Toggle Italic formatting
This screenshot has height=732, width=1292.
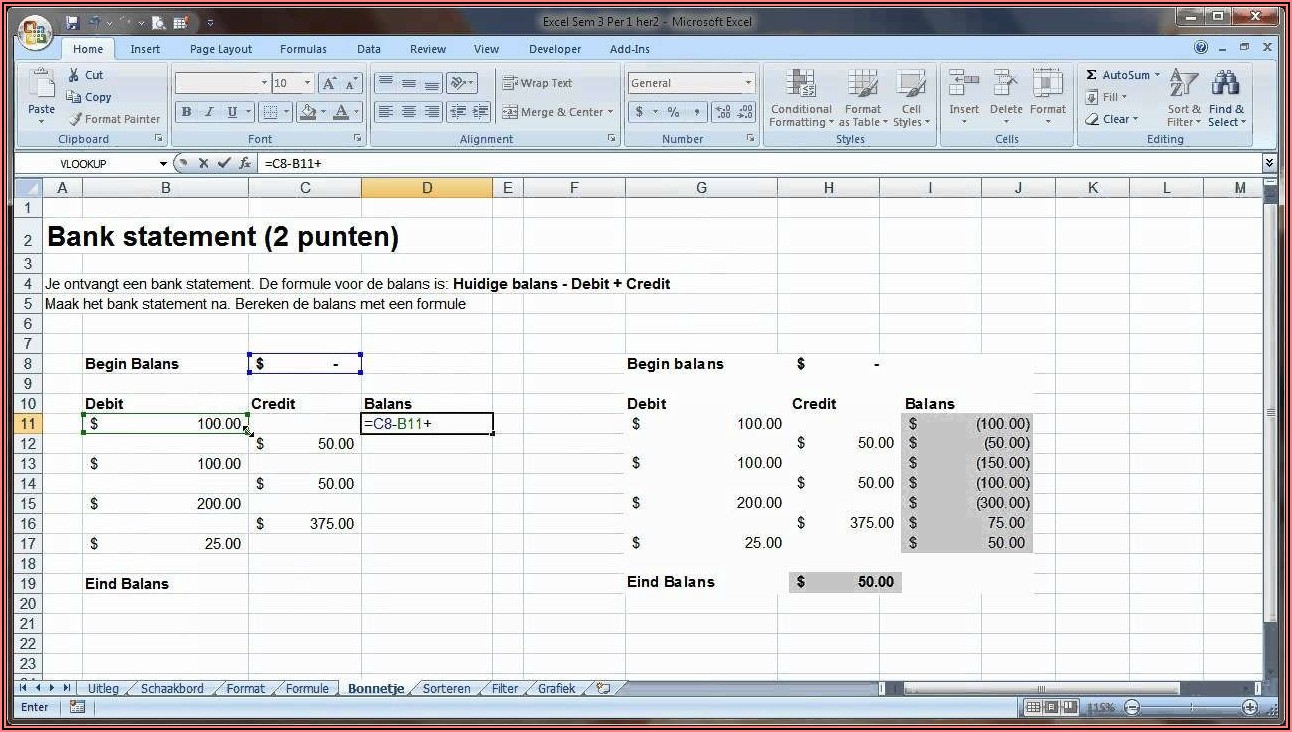coord(209,112)
